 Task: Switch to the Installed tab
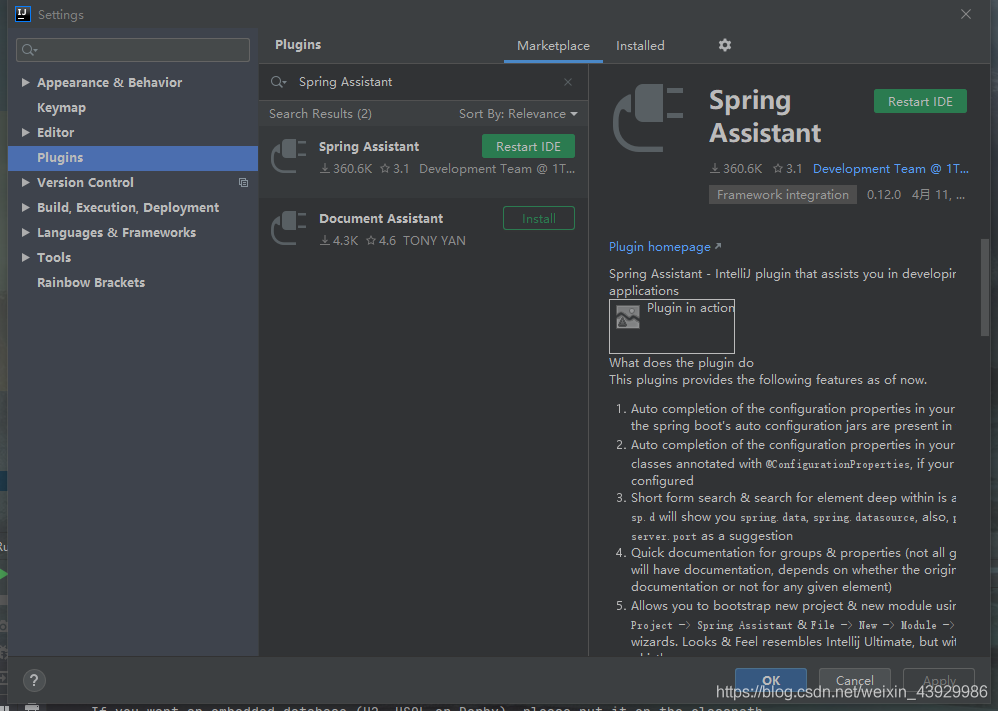pos(640,46)
